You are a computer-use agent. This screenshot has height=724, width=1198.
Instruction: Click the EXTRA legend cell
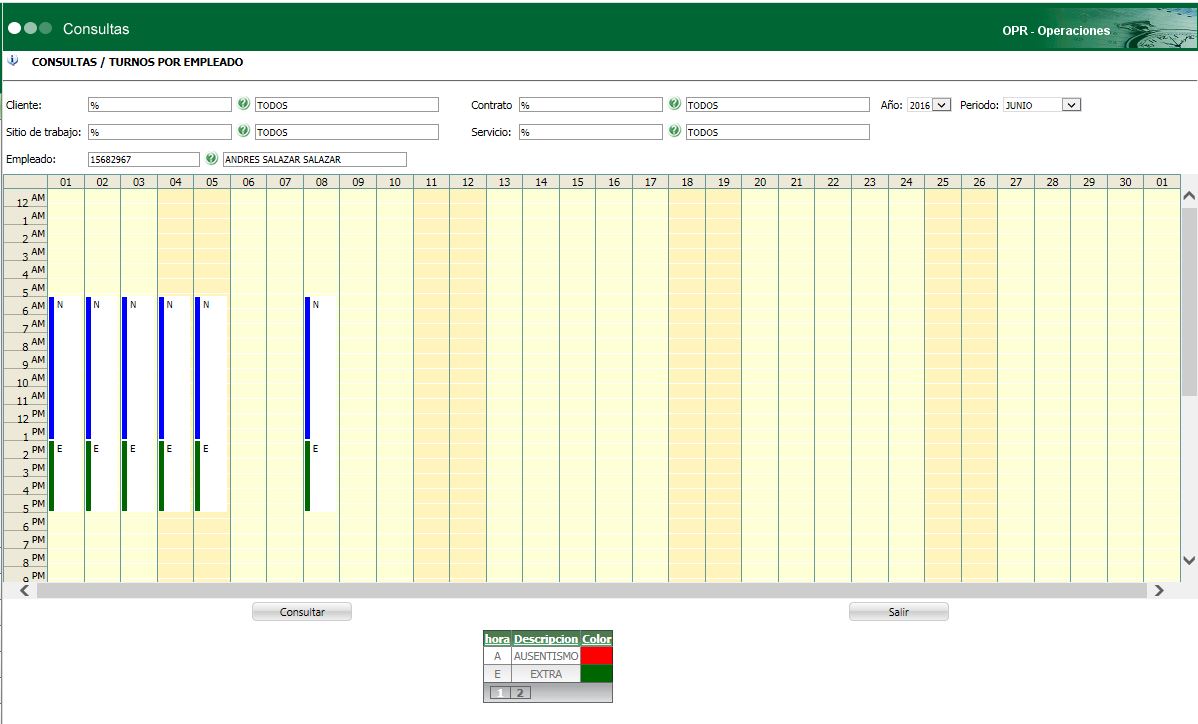pyautogui.click(x=546, y=674)
